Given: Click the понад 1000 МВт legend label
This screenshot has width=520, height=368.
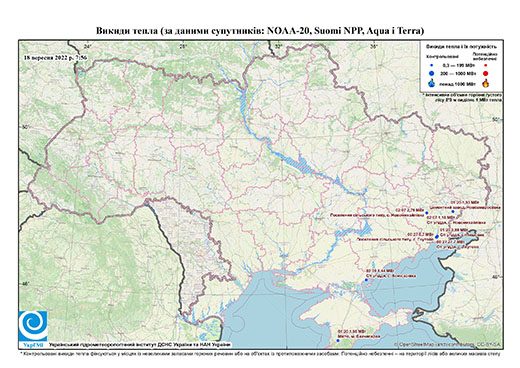Looking at the screenshot, I should click(x=457, y=83).
